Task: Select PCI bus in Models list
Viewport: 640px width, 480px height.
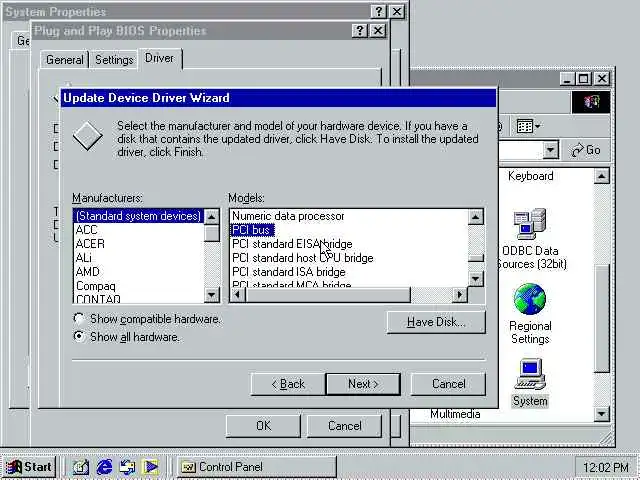Action: coord(251,230)
